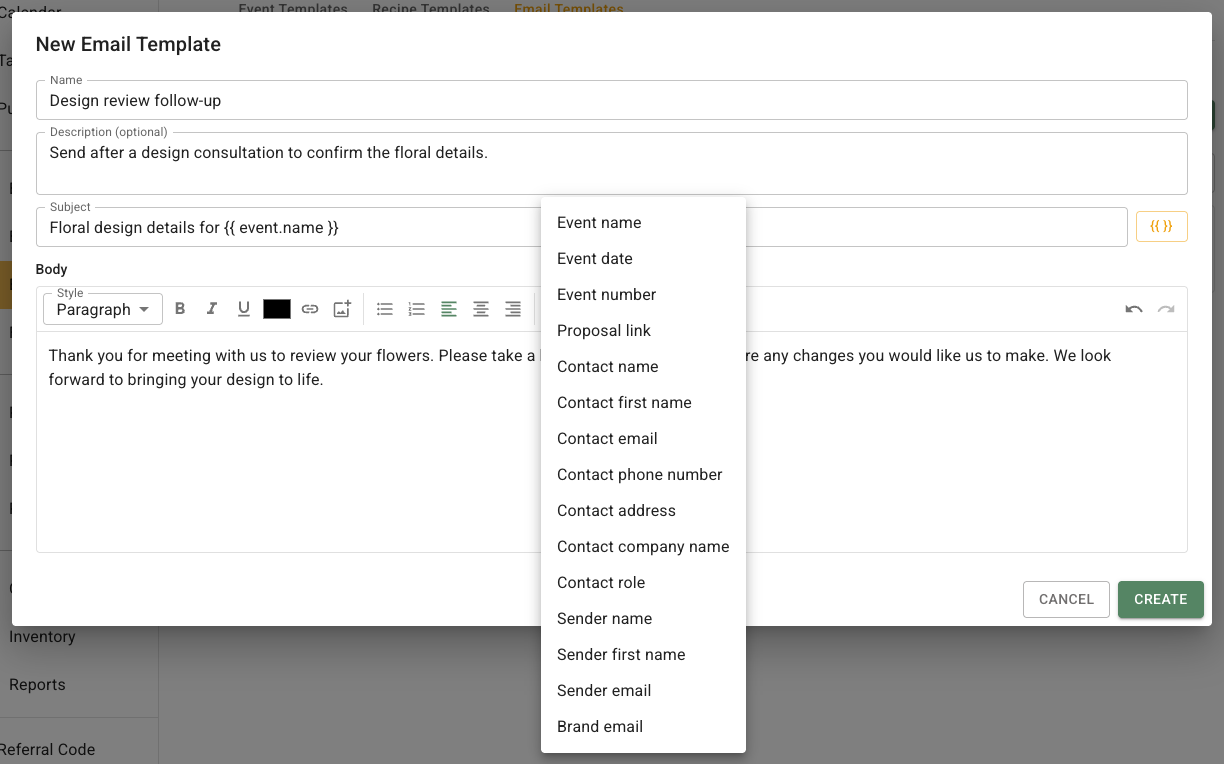
Task: Edit the Description text area
Action: click(612, 163)
